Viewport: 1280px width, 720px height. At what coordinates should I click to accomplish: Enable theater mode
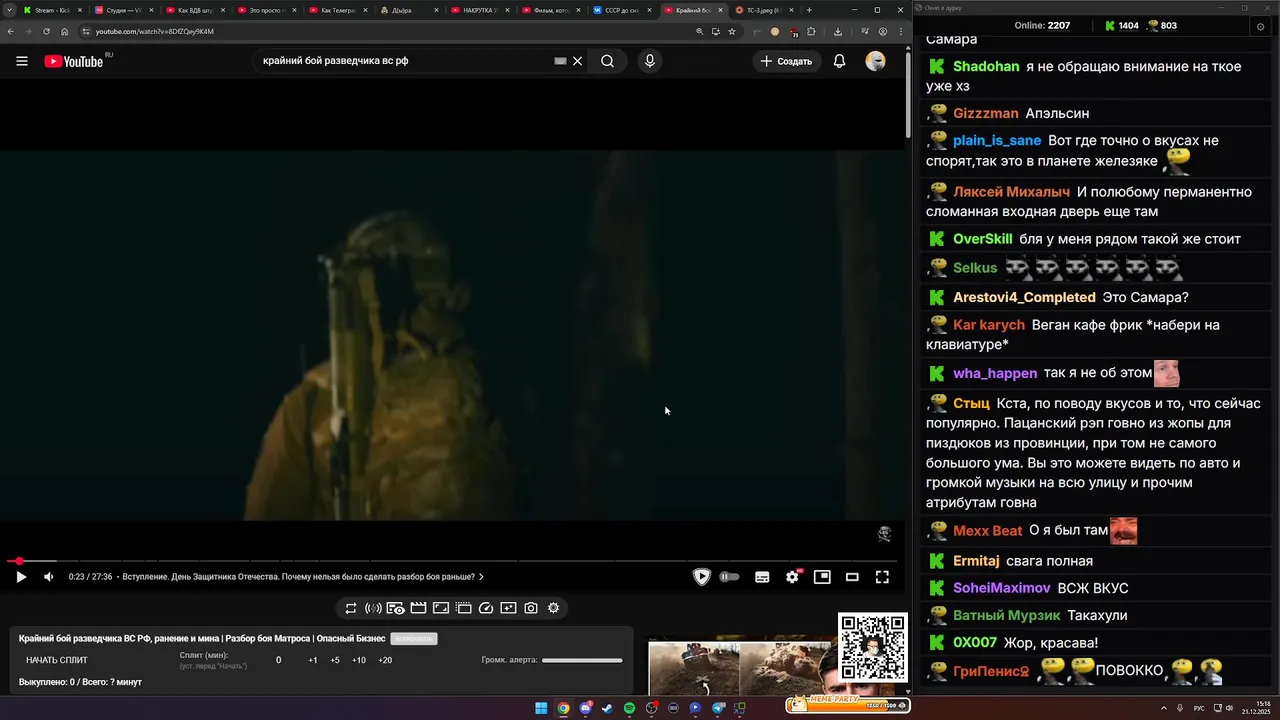[x=852, y=577]
